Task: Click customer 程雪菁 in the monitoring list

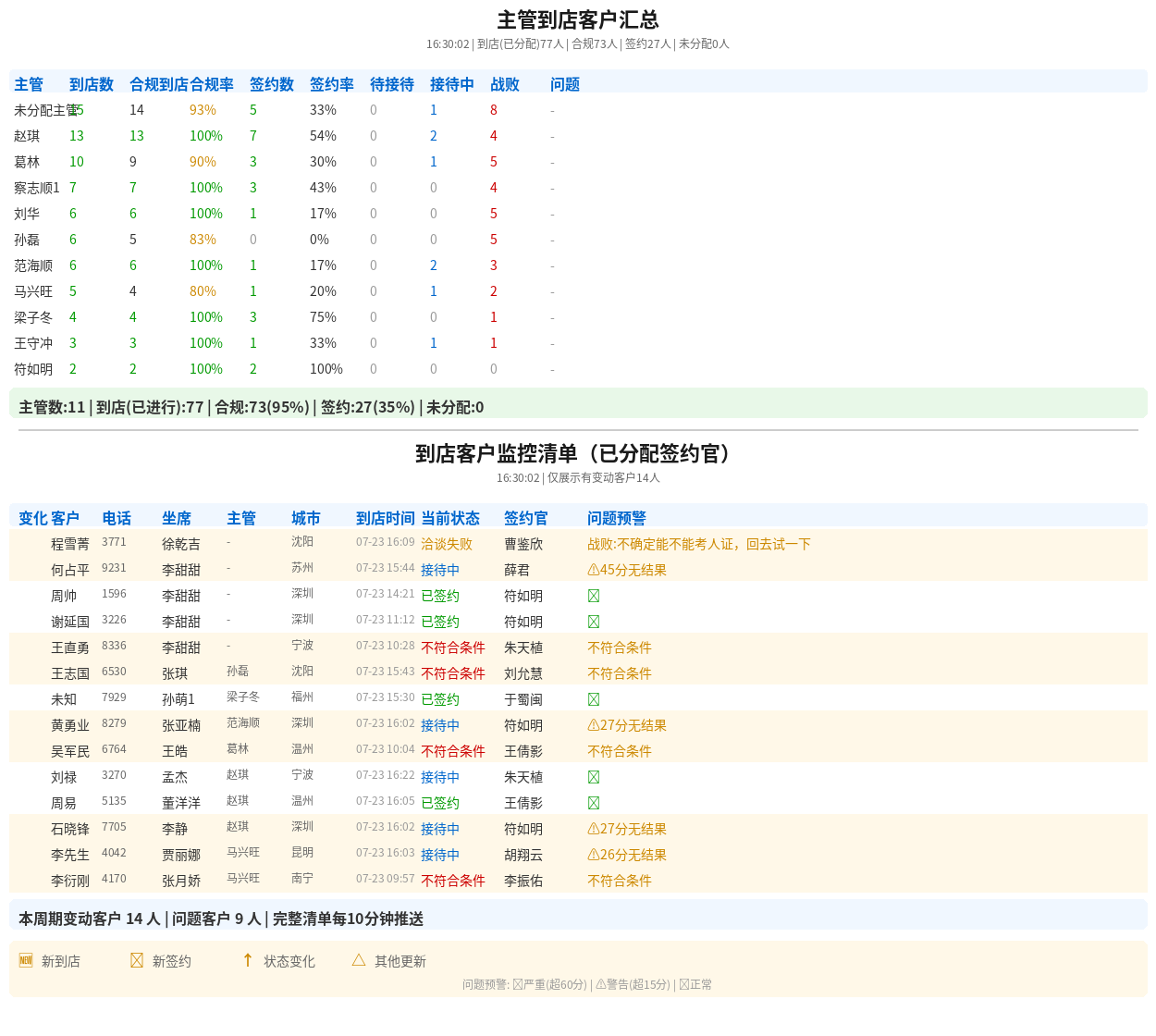Action: pos(70,544)
